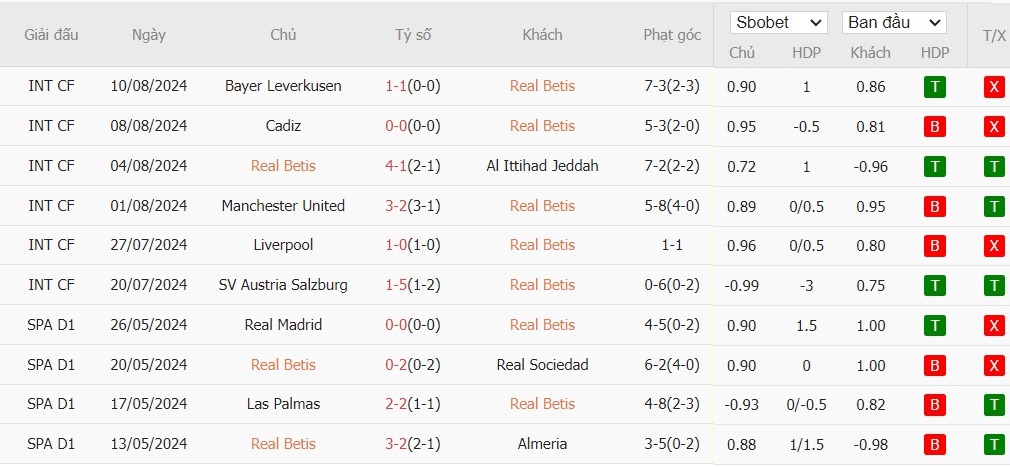The width and height of the screenshot is (1010, 467).
Task: Click the green T HDP badge in the SV Austria Salzburg row
Action: click(x=935, y=286)
